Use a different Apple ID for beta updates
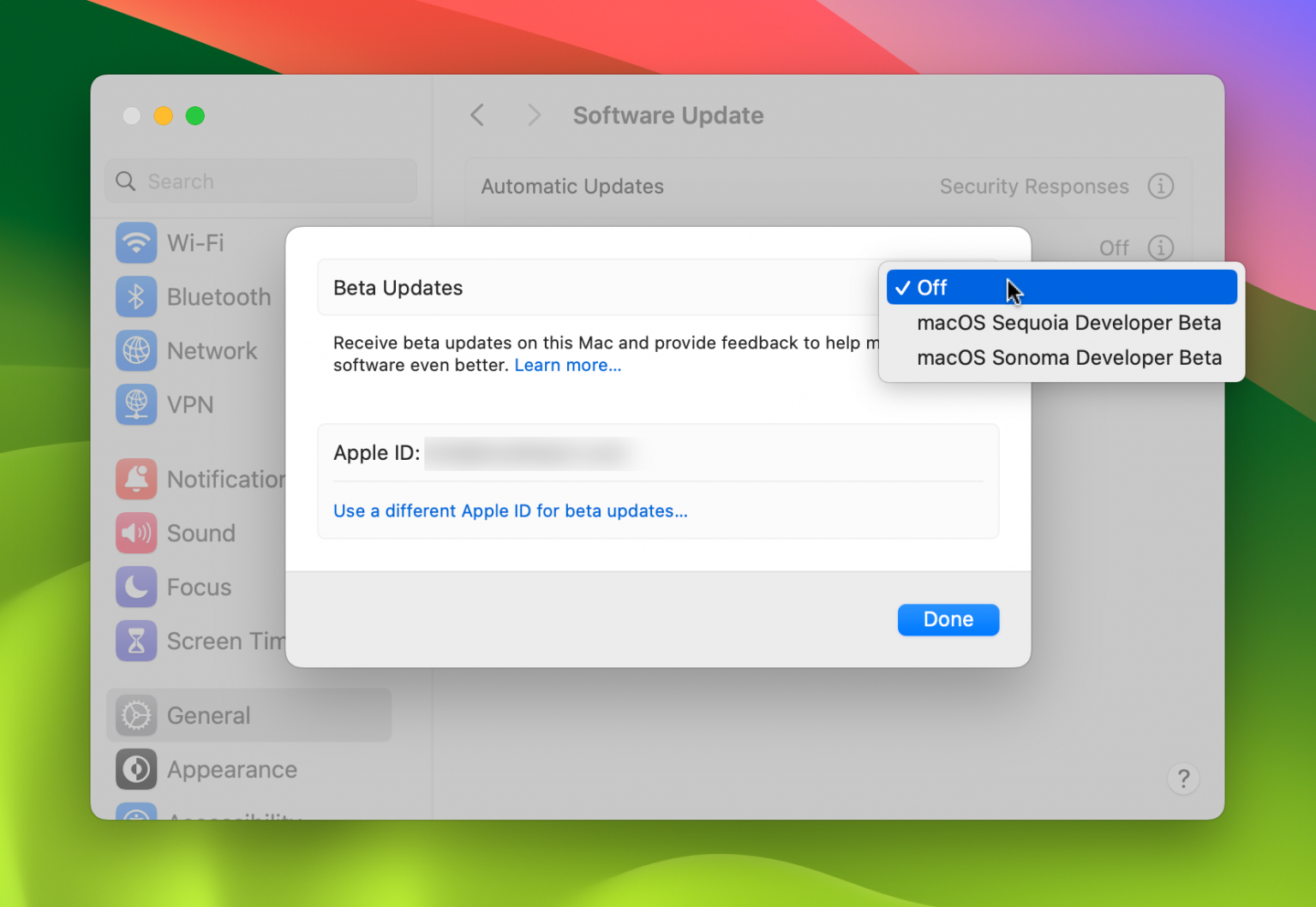Viewport: 1316px width, 907px height. click(x=510, y=510)
